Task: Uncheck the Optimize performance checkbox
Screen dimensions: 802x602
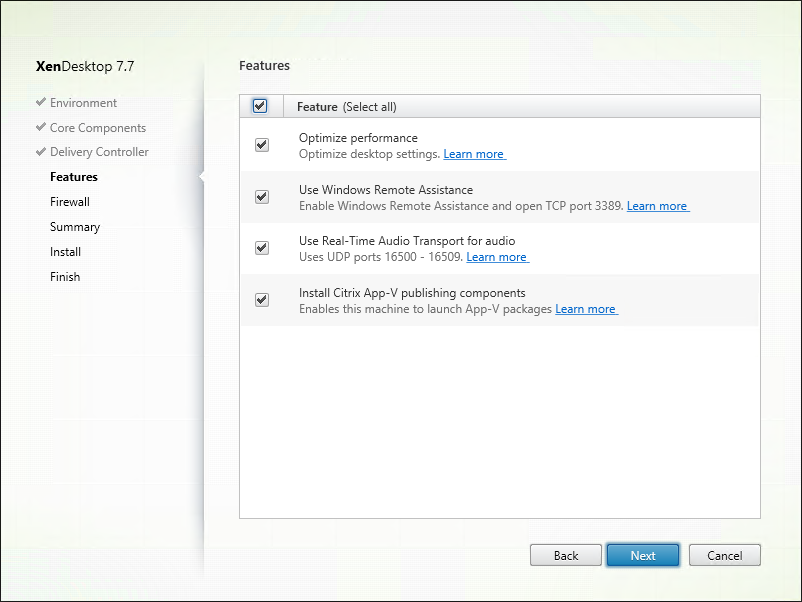Action: [262, 145]
